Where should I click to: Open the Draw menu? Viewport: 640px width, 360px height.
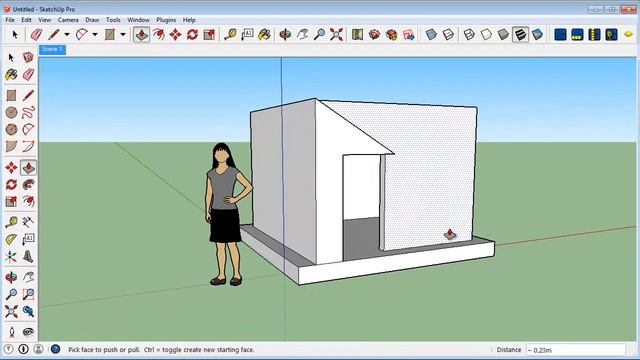[92, 20]
